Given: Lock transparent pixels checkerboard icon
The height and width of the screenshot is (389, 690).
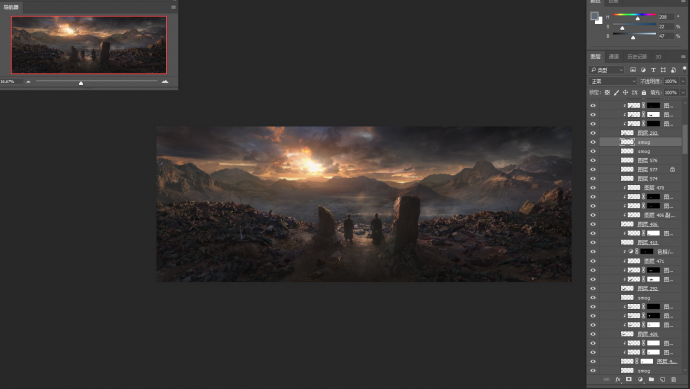Looking at the screenshot, I should 607,92.
